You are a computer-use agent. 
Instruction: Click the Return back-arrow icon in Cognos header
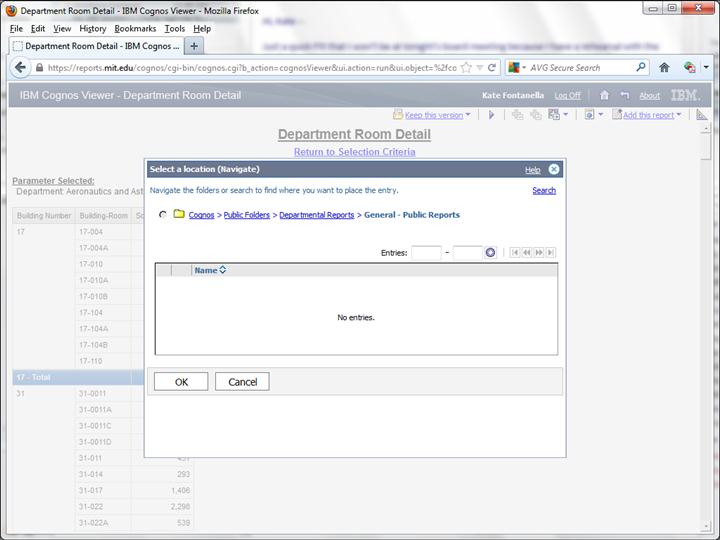(x=624, y=95)
